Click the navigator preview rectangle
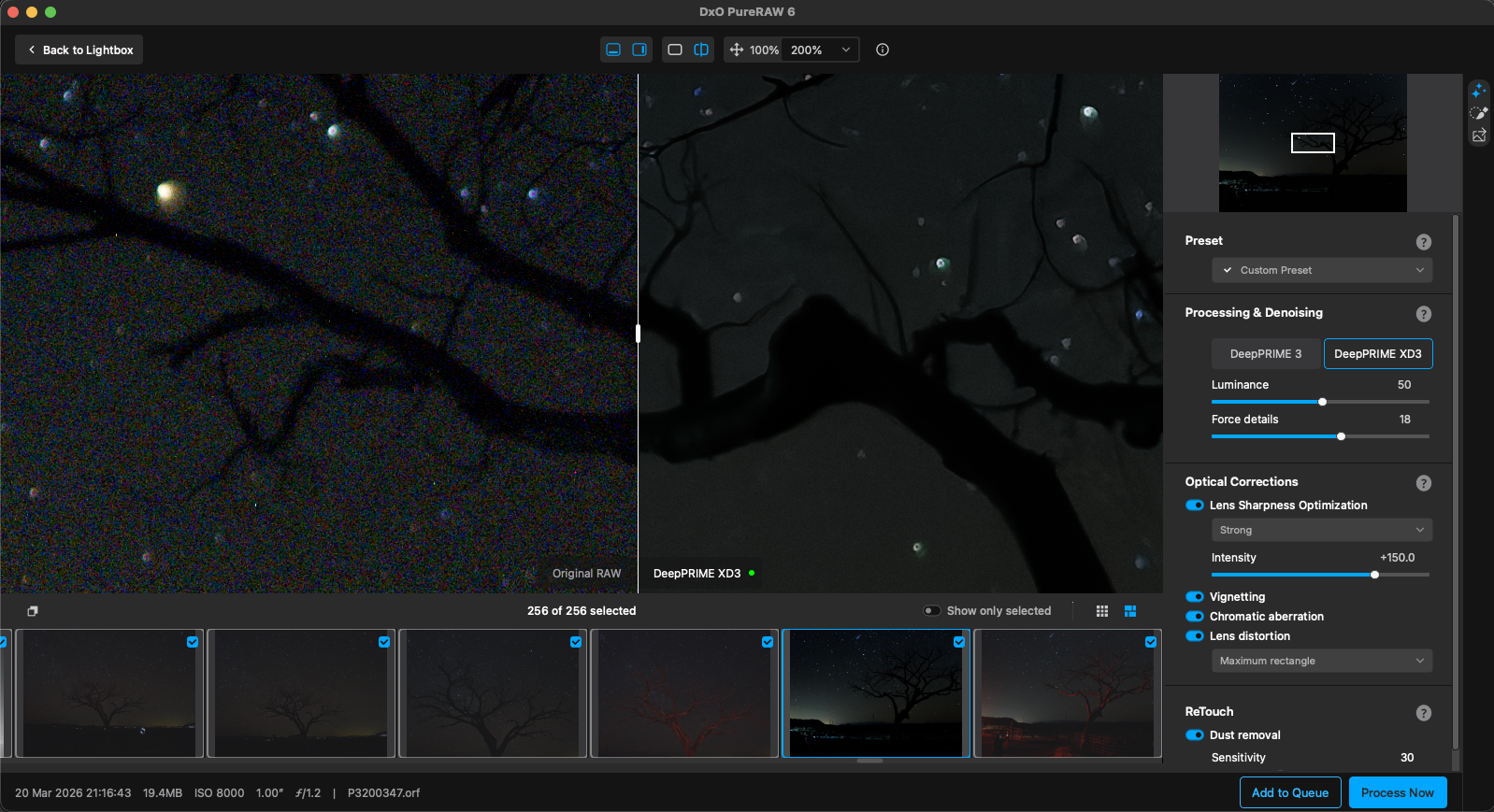The width and height of the screenshot is (1494, 812). (1313, 143)
